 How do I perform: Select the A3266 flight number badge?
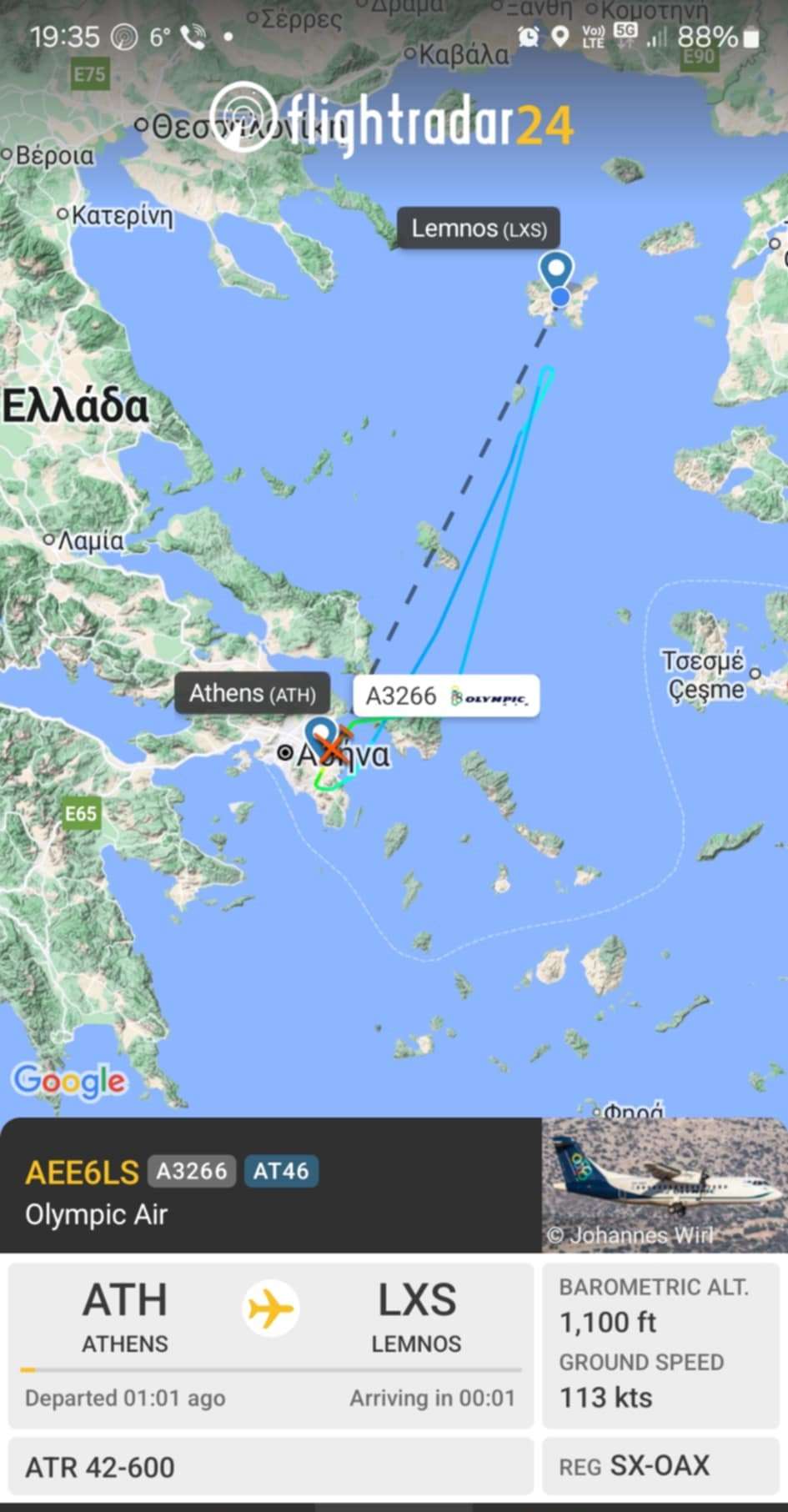pos(192,1171)
